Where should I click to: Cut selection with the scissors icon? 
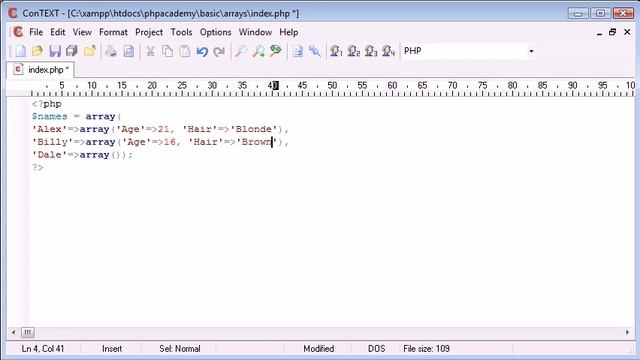pos(150,51)
